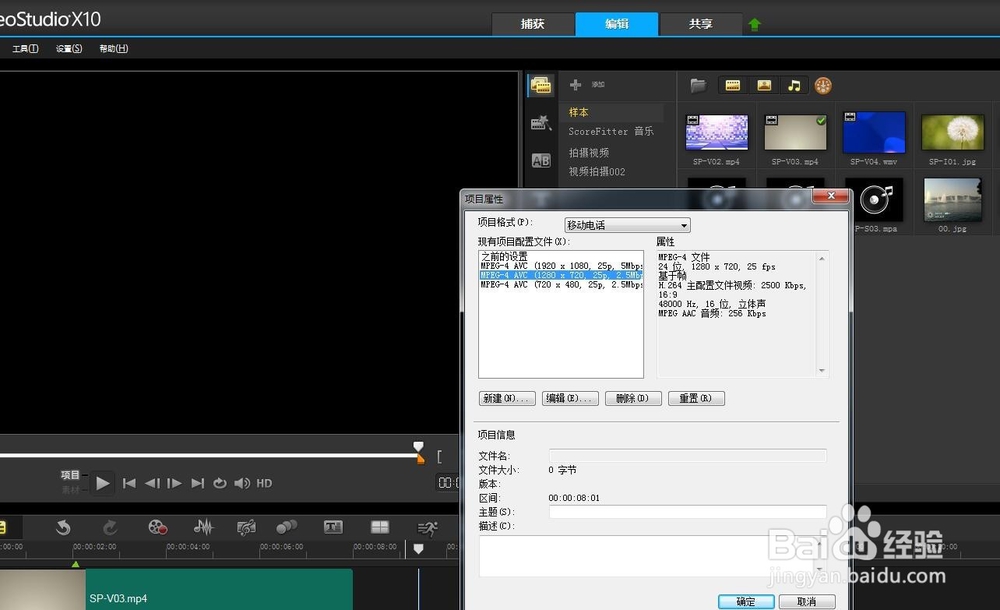Click the orange media filter round icon
1000x610 pixels.
[823, 86]
